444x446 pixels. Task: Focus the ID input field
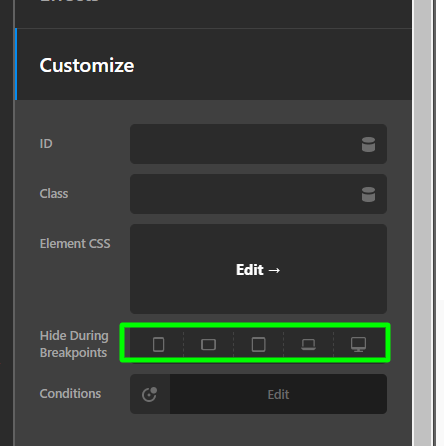click(245, 144)
